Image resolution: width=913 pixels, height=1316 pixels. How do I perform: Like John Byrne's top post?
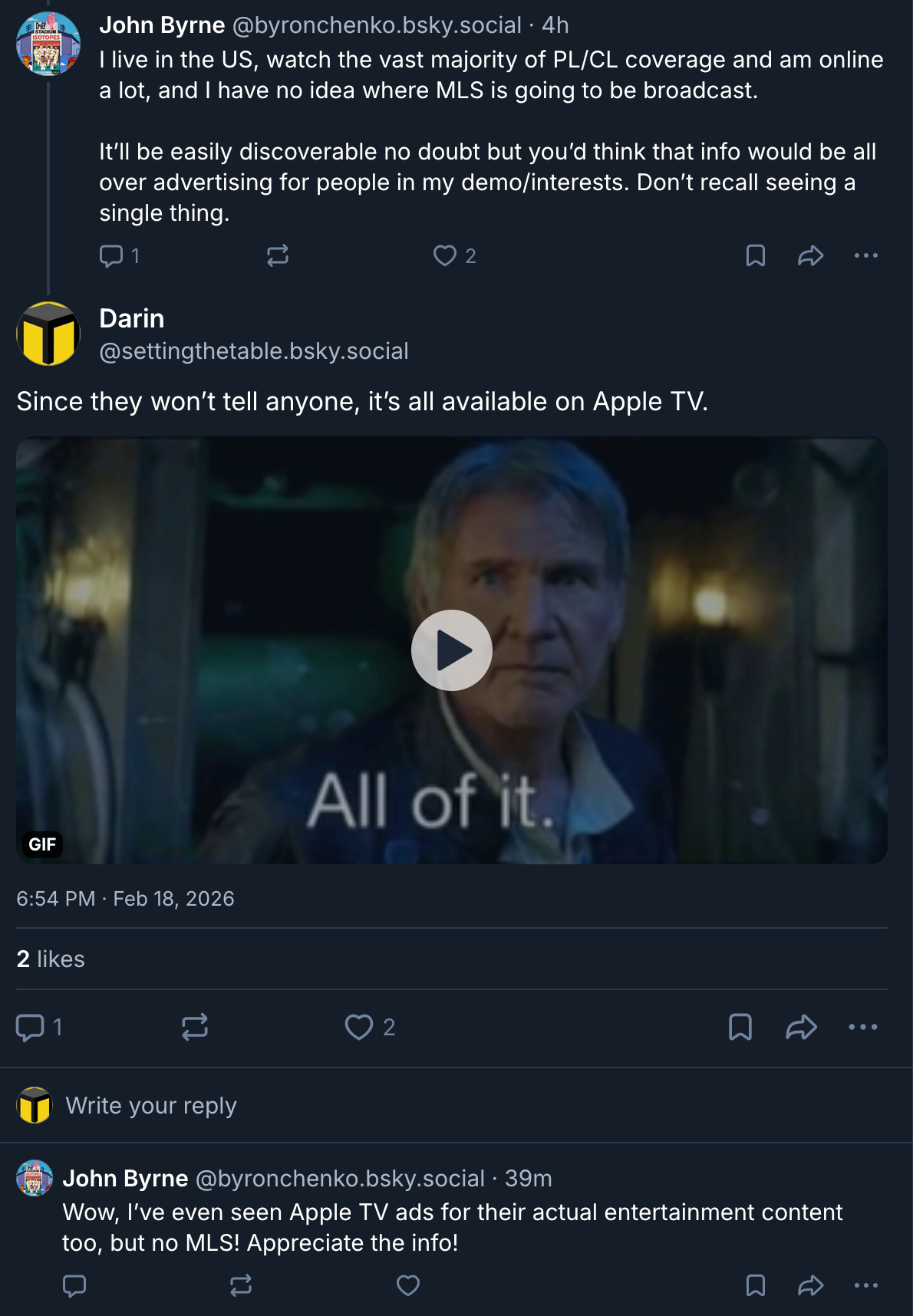coord(445,255)
